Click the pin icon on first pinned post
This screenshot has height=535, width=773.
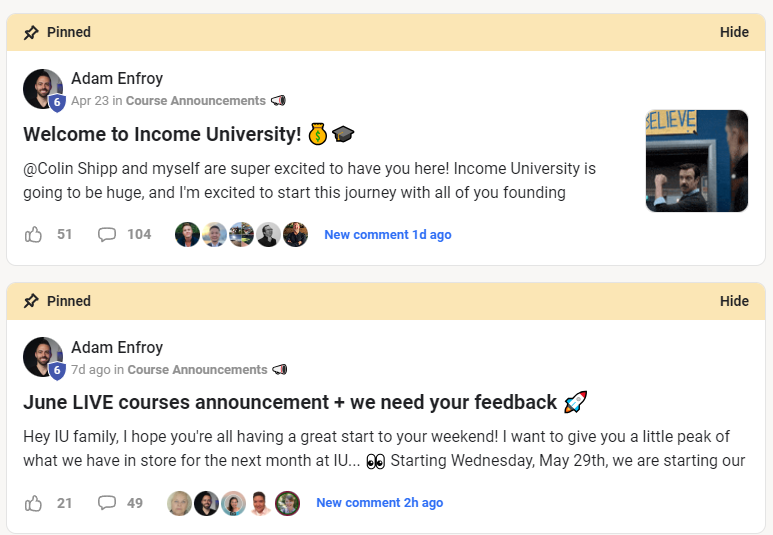click(x=31, y=33)
